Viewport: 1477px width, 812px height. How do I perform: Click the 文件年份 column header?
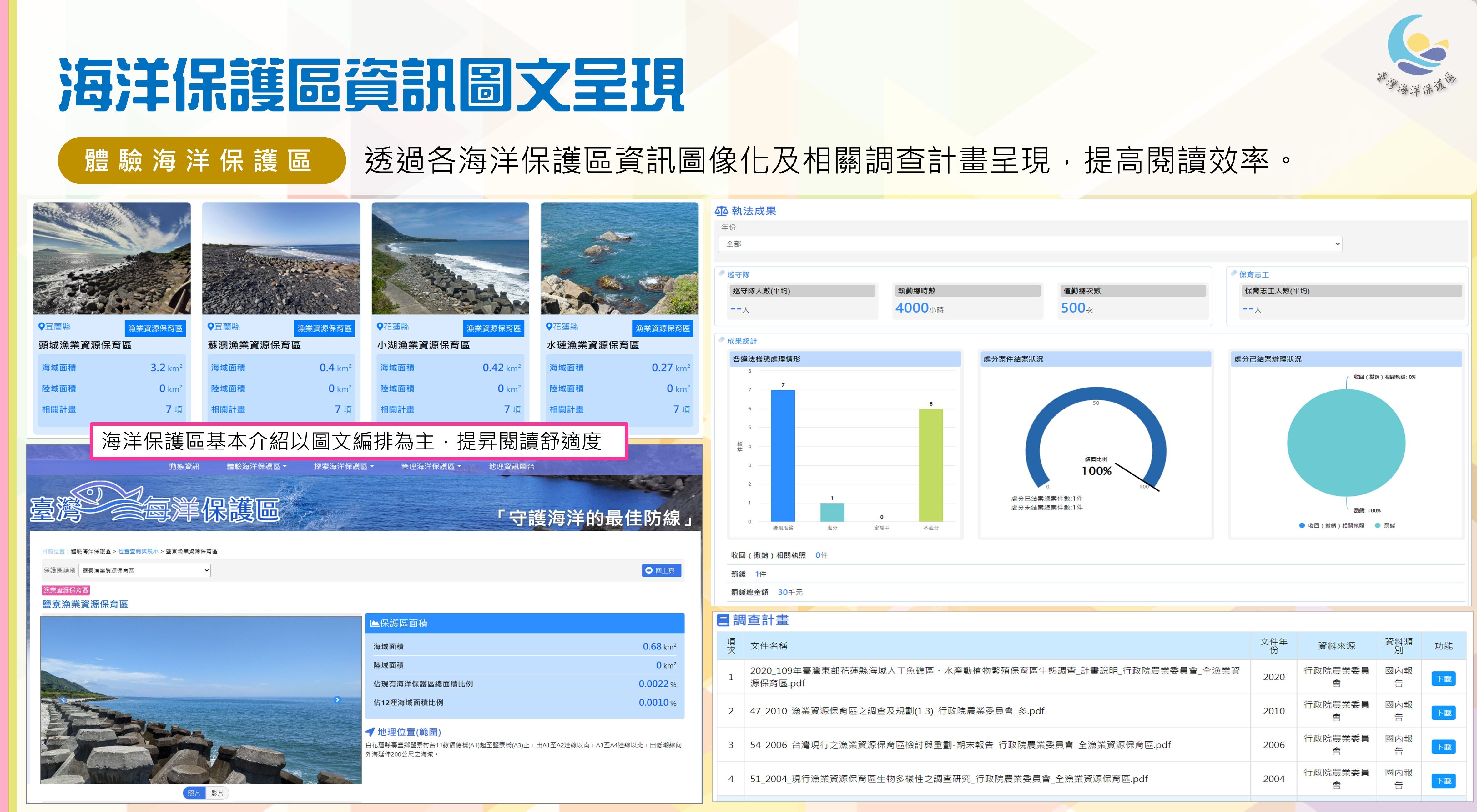tap(1273, 646)
